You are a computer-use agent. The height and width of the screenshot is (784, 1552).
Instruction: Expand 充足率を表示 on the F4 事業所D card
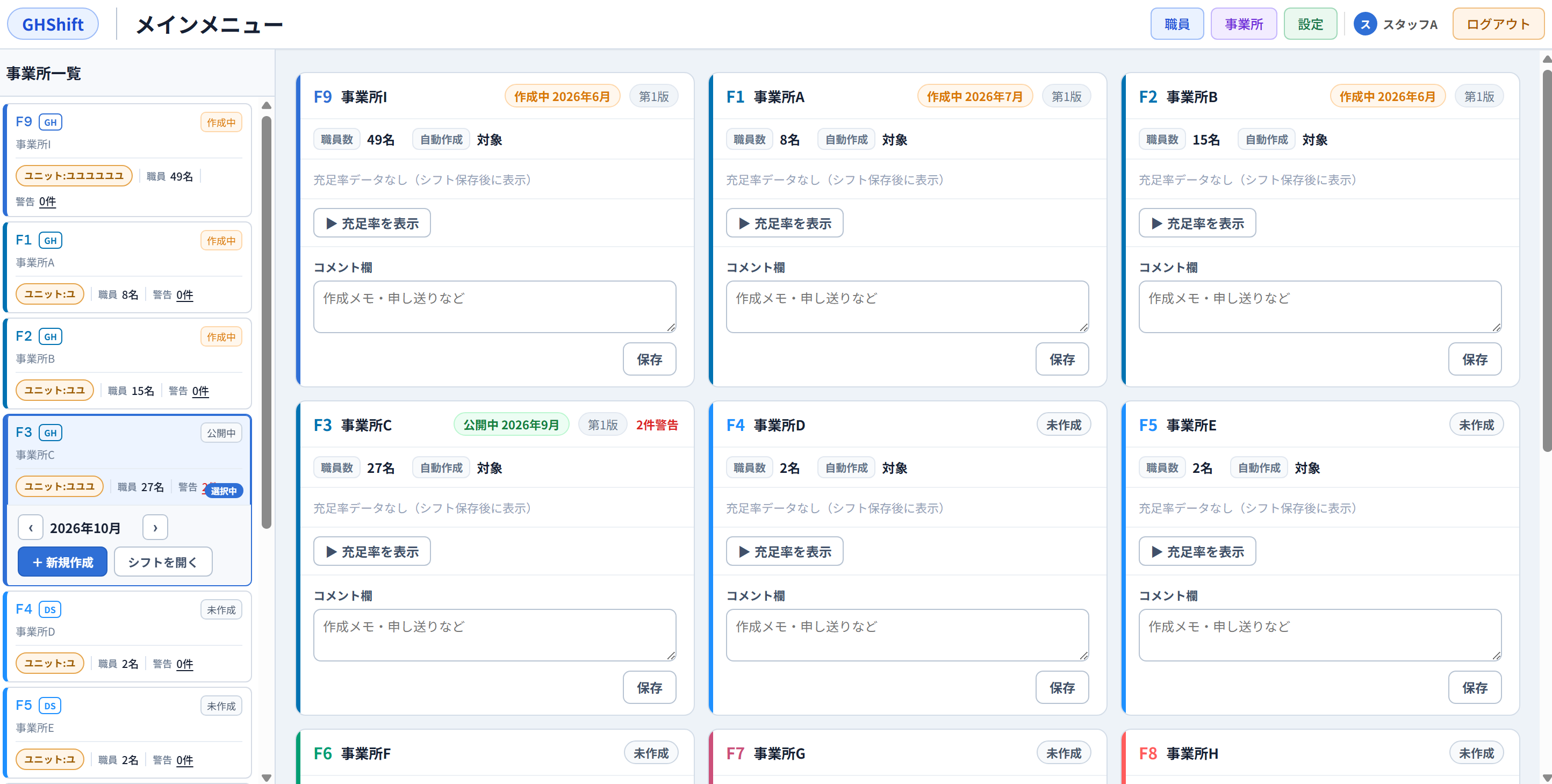(x=785, y=551)
